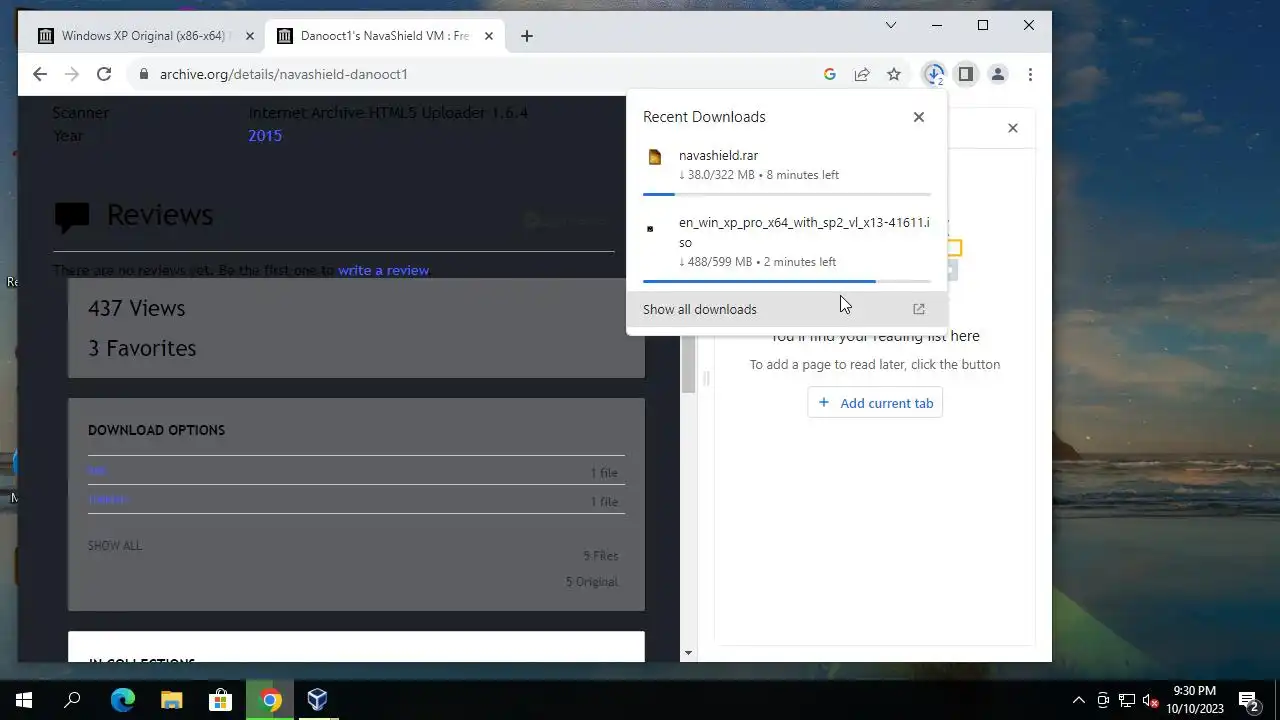This screenshot has width=1280, height=720.
Task: Click SHOW ALL download options
Action: pyautogui.click(x=115, y=546)
